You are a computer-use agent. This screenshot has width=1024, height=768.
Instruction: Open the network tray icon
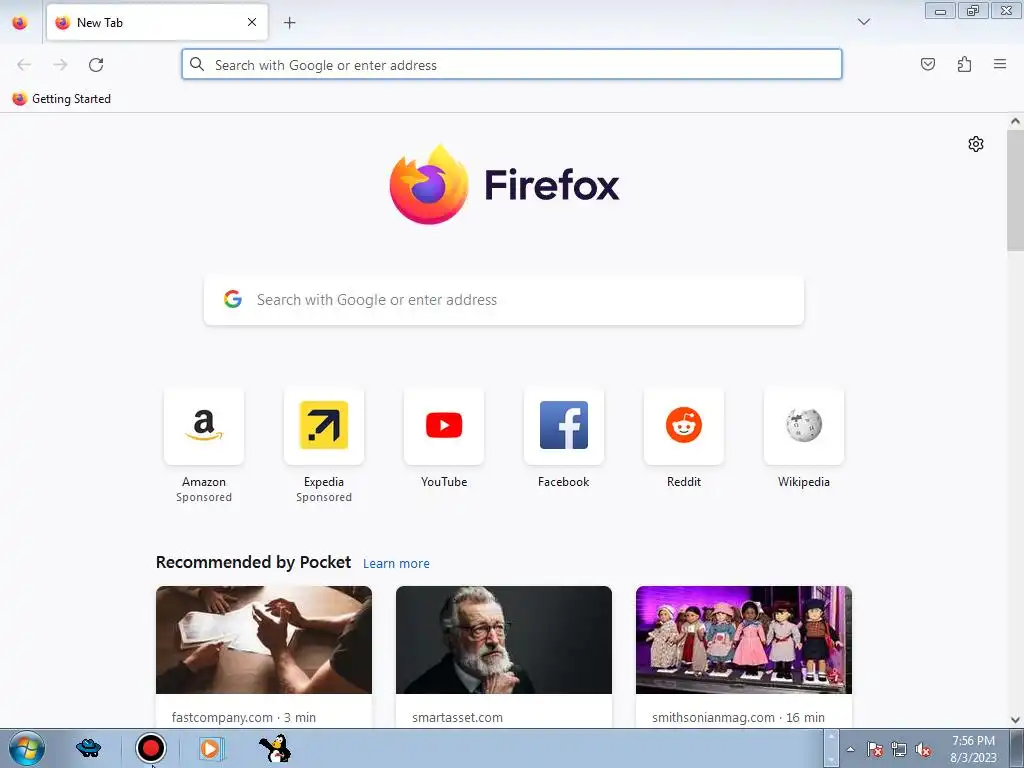pyautogui.click(x=899, y=749)
